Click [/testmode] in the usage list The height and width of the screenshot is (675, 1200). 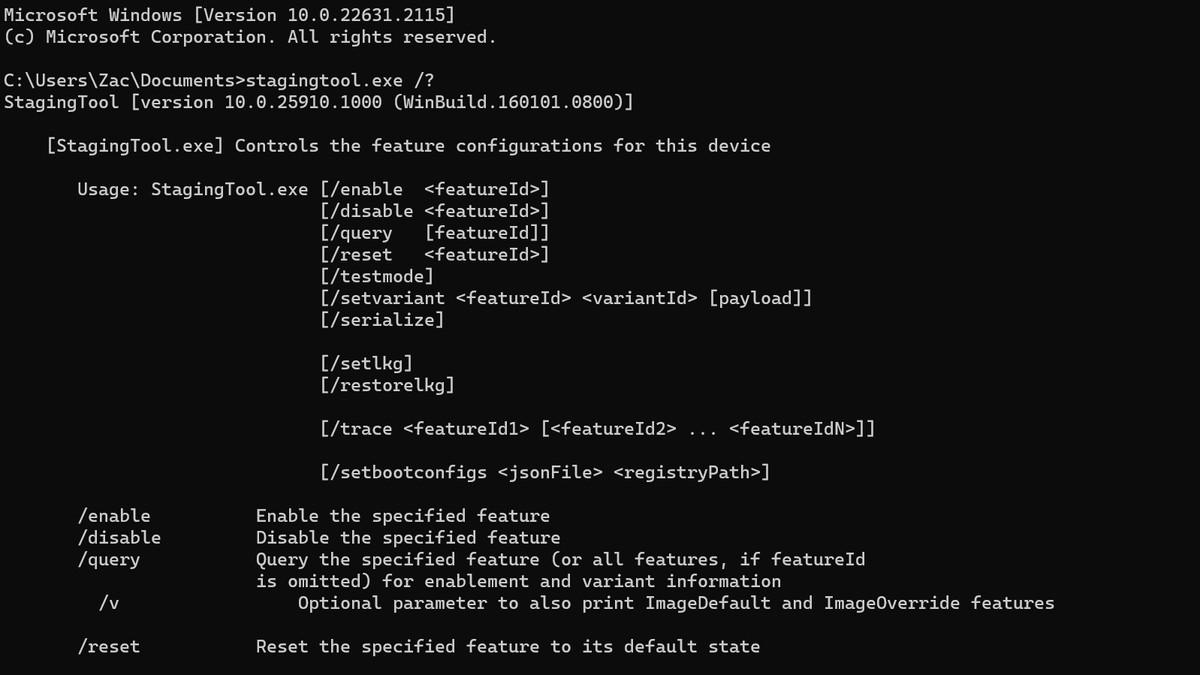377,276
